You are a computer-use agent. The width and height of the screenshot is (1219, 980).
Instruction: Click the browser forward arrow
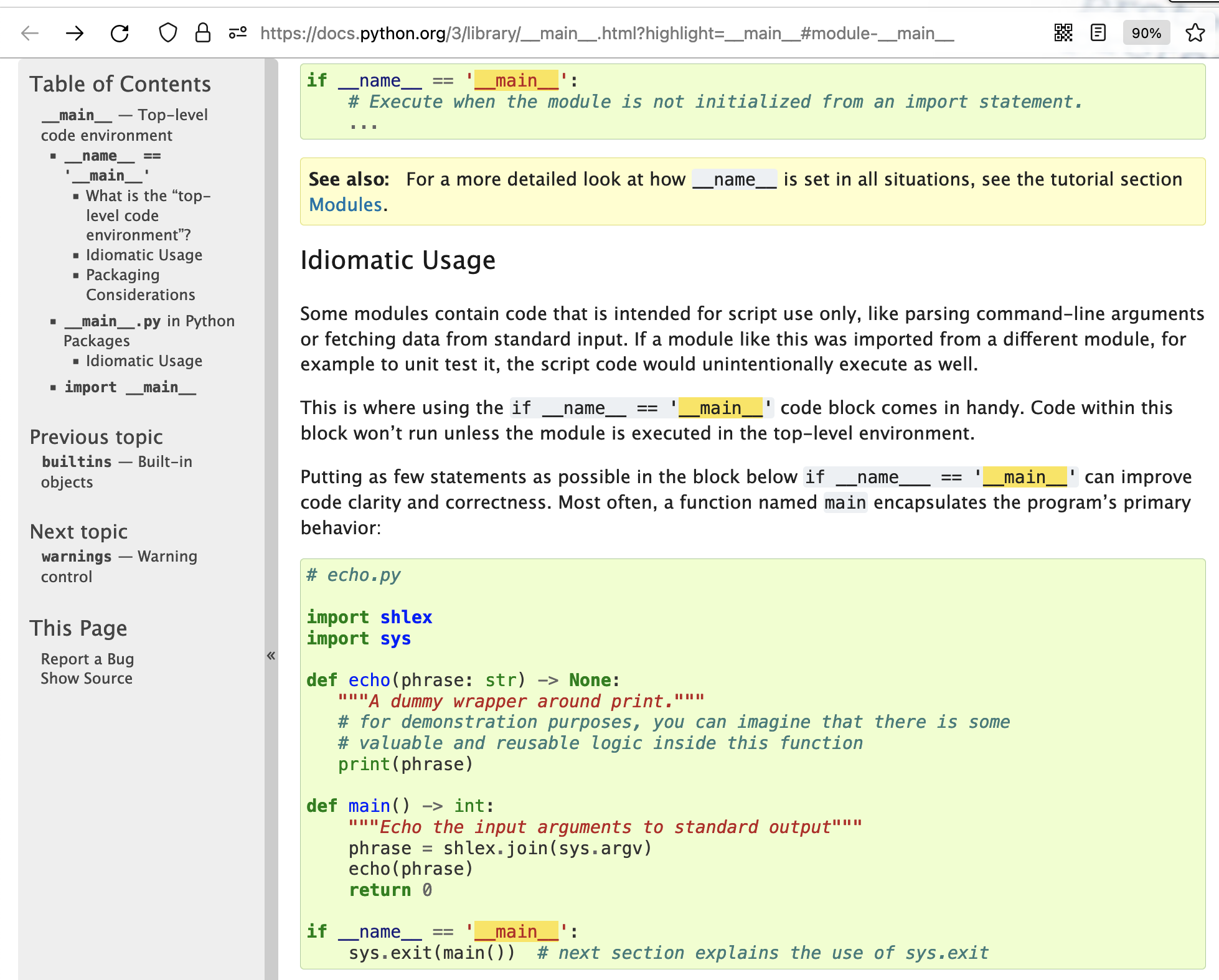tap(75, 33)
